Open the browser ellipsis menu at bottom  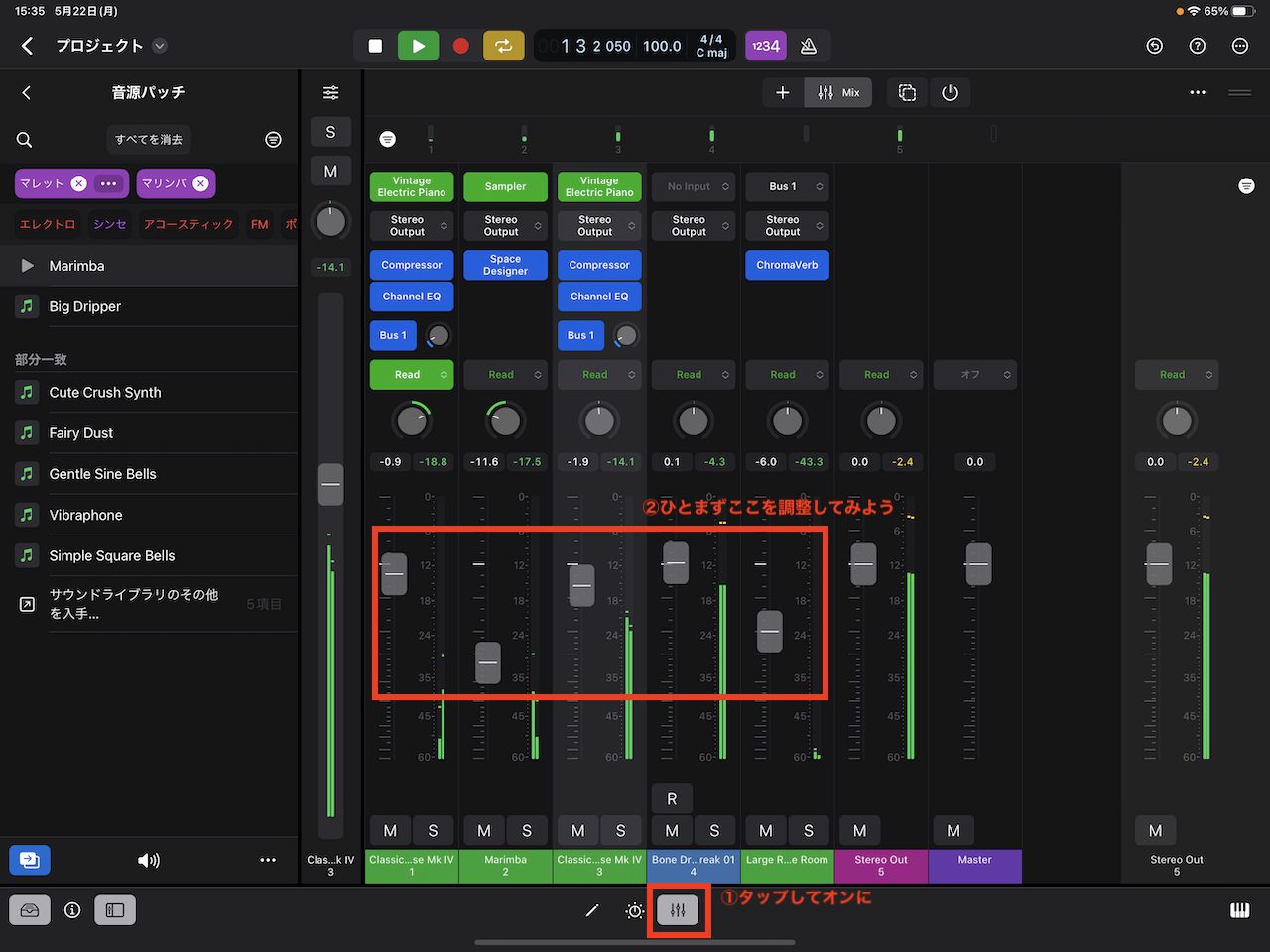pos(268,860)
